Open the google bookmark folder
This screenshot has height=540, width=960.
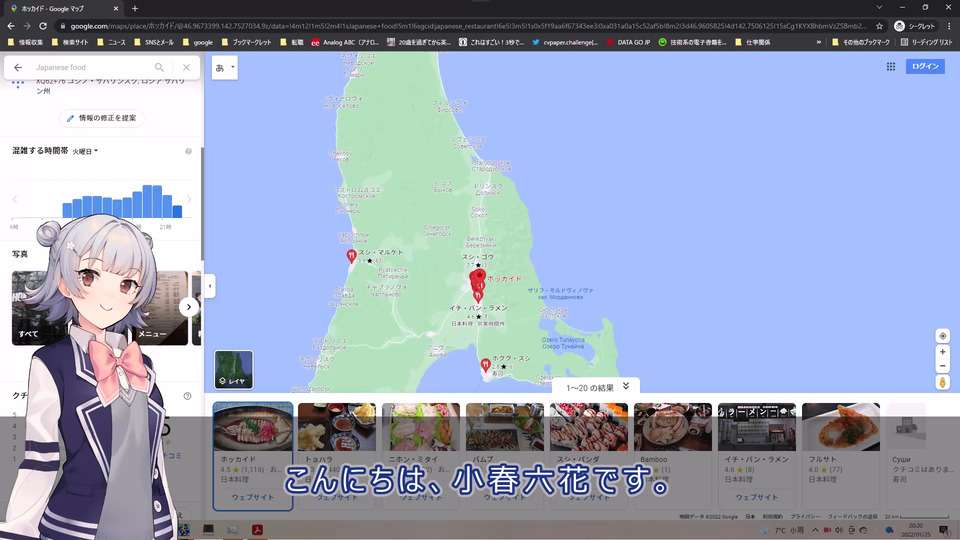coord(197,42)
